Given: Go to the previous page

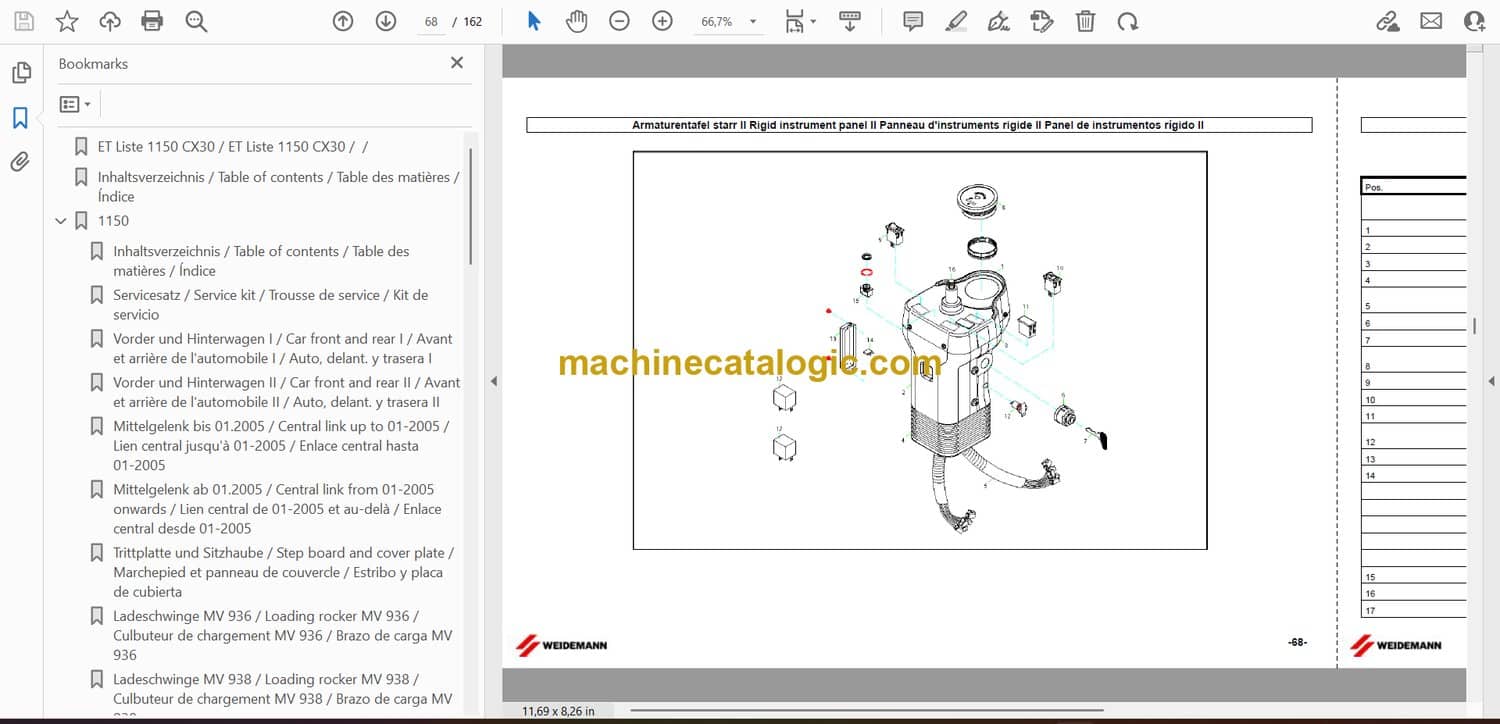Looking at the screenshot, I should (343, 21).
